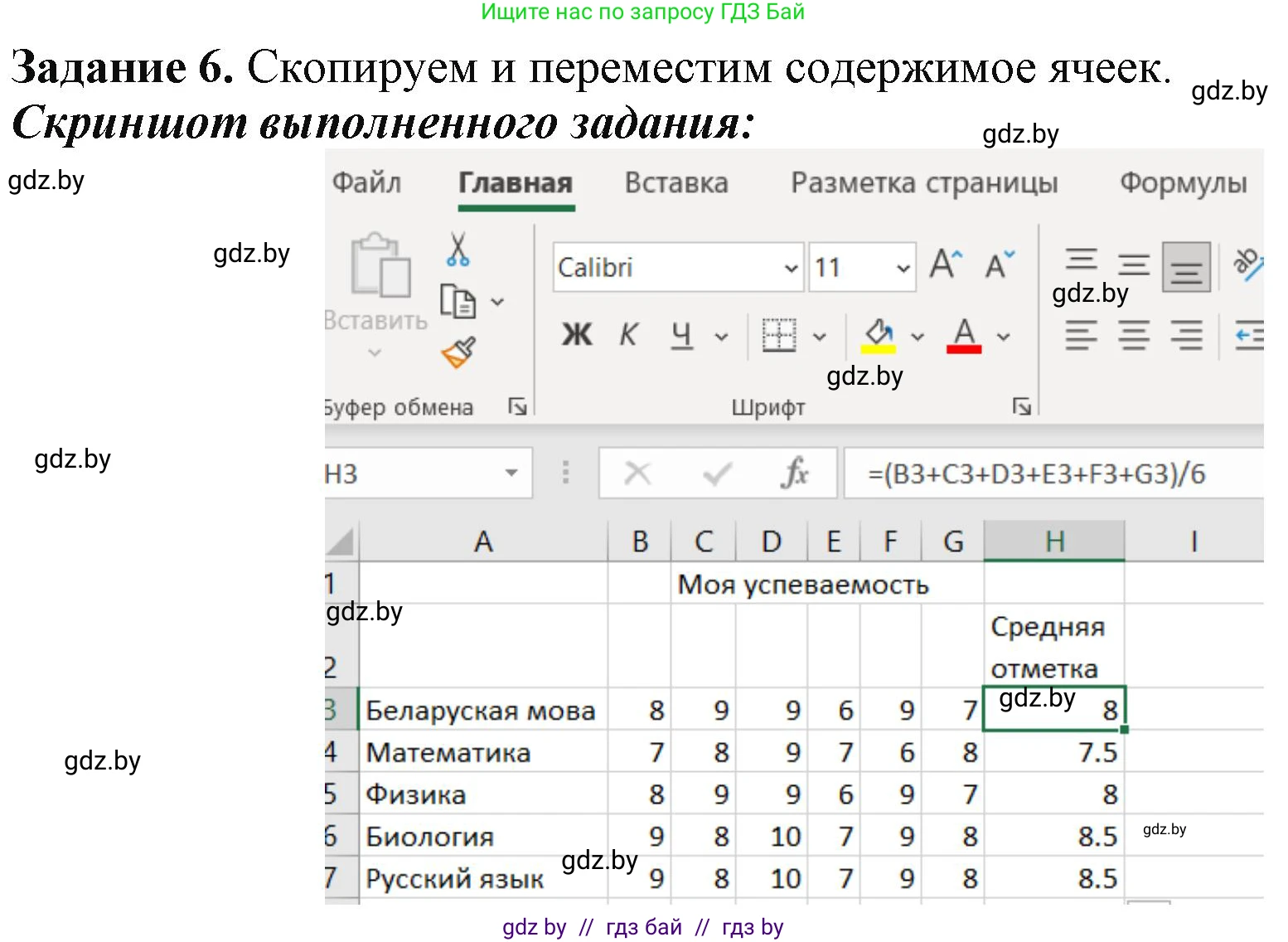Toggle italic formatting (К)
This screenshot has width=1288, height=942.
[x=628, y=335]
